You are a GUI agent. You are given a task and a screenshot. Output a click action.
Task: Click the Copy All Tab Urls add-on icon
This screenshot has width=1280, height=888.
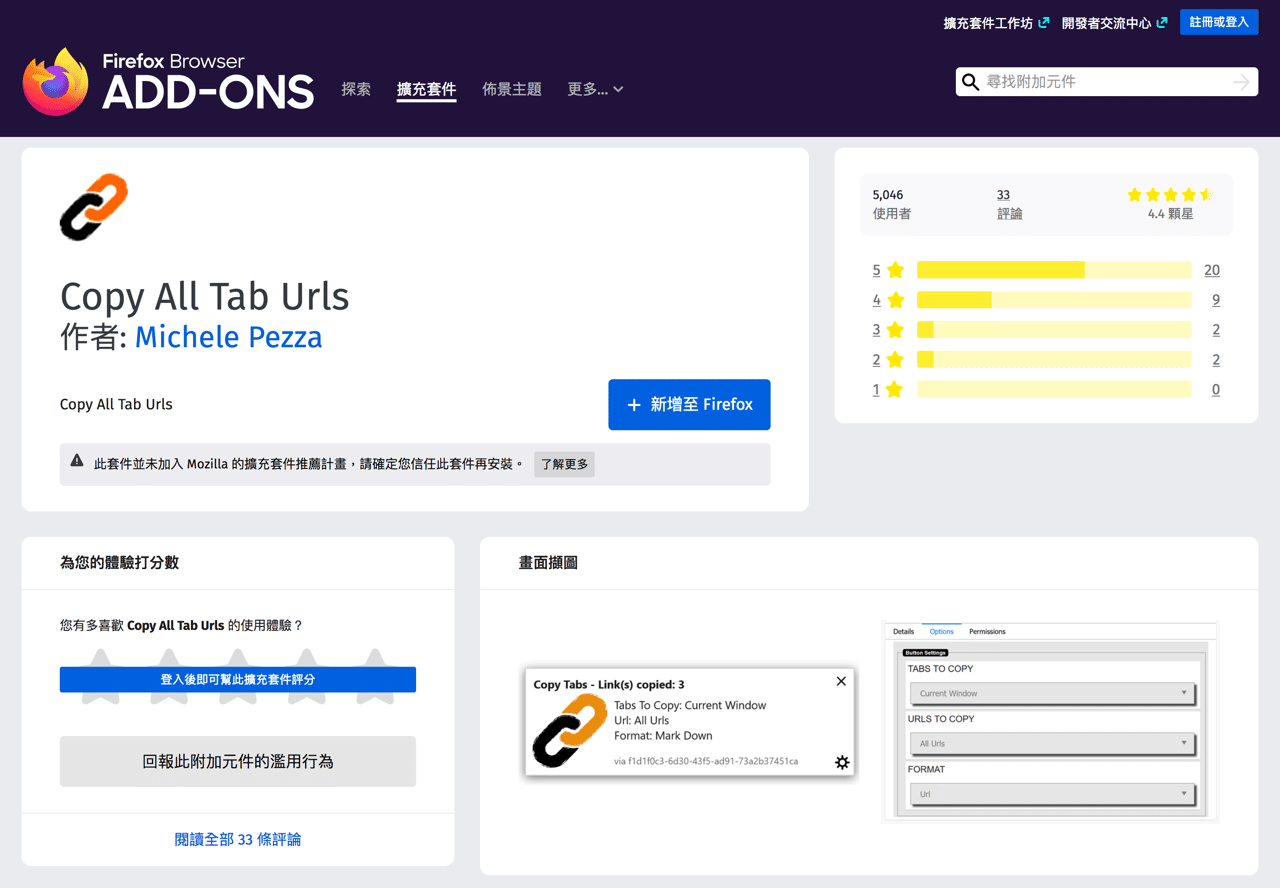coord(93,207)
